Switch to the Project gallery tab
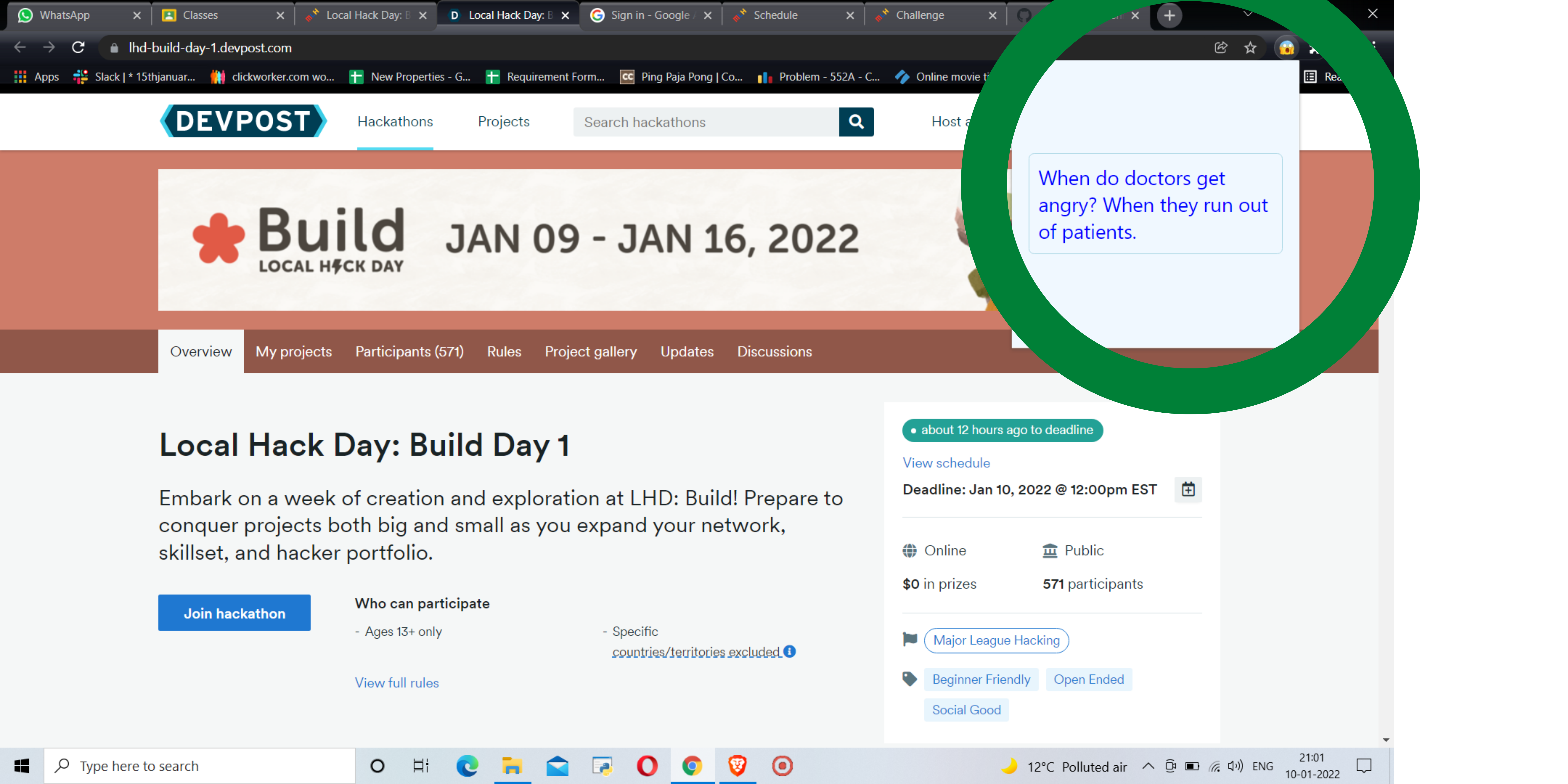The width and height of the screenshot is (1568, 784). (590, 351)
